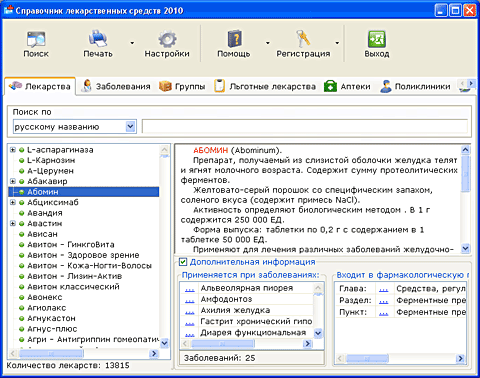
Task: Select Авитон классический entry
Action: [x=73, y=287]
